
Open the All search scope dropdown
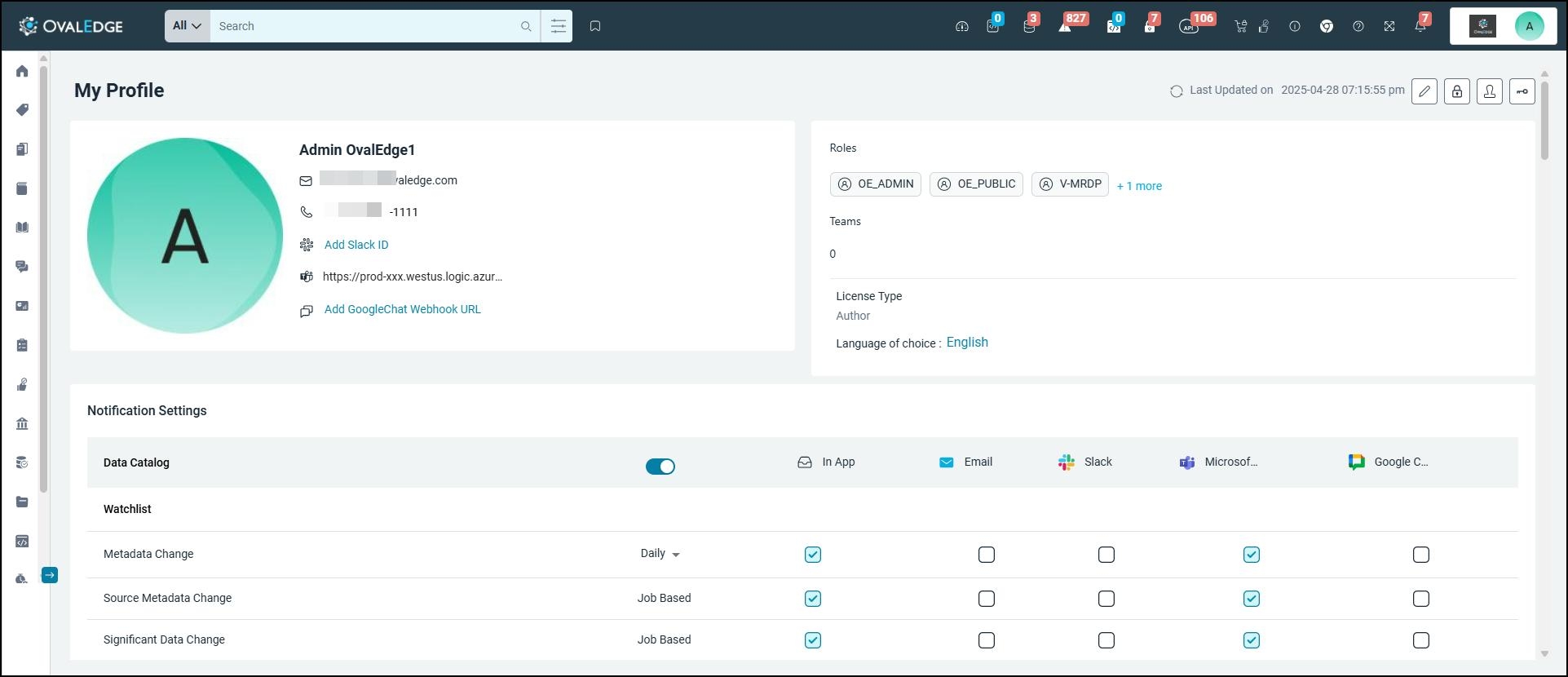(x=187, y=26)
